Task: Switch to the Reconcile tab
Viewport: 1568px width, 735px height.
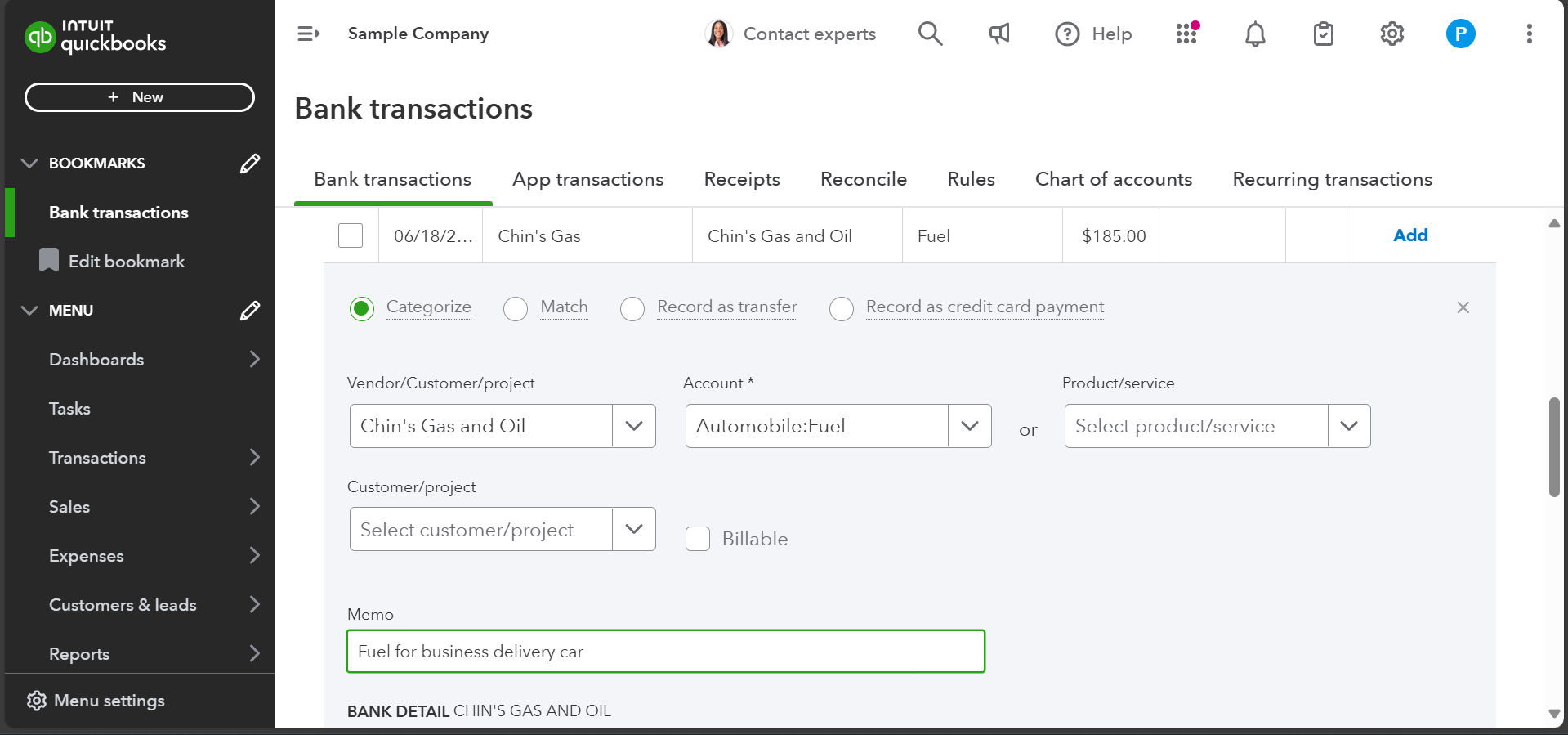Action: (x=863, y=179)
